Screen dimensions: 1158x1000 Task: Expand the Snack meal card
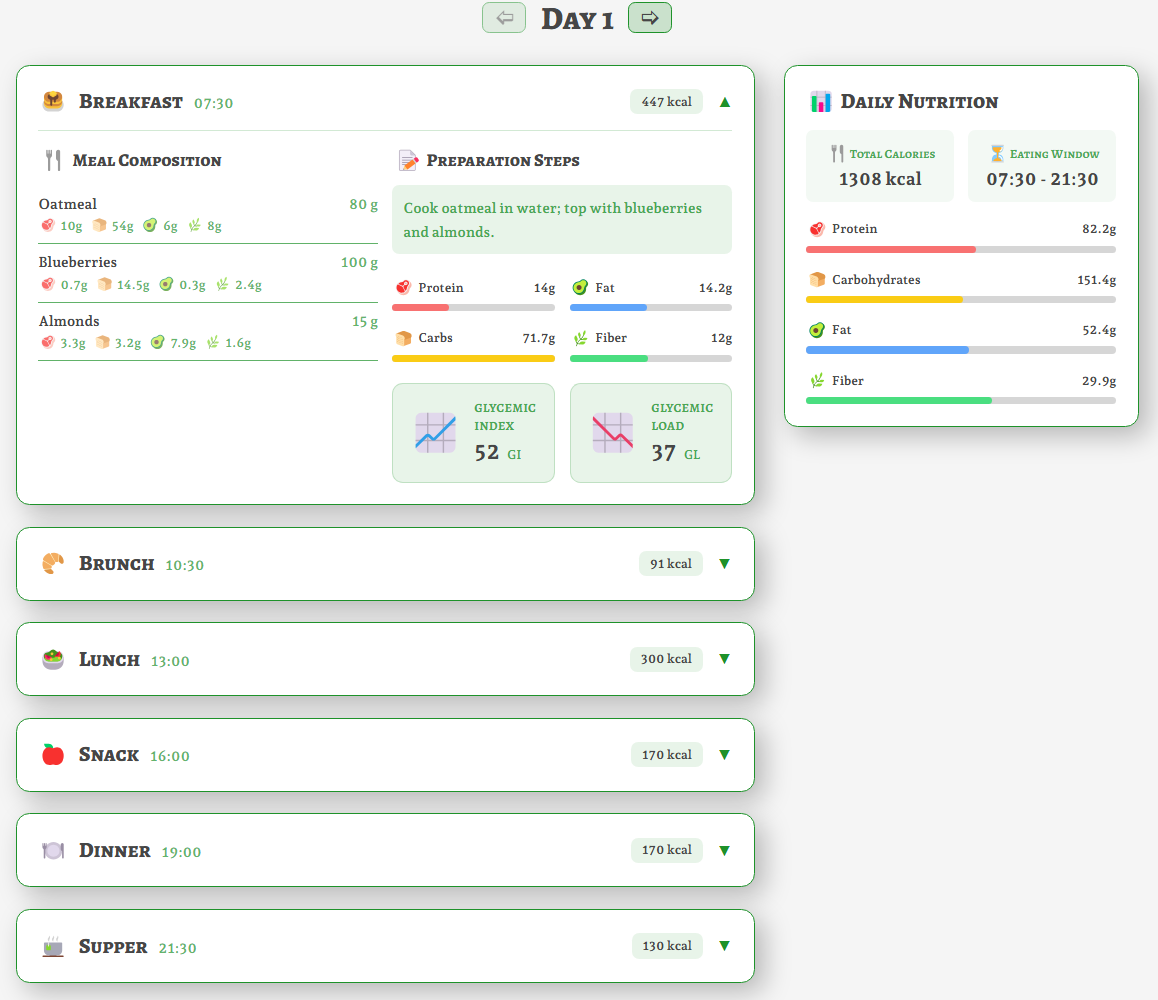[x=724, y=754]
